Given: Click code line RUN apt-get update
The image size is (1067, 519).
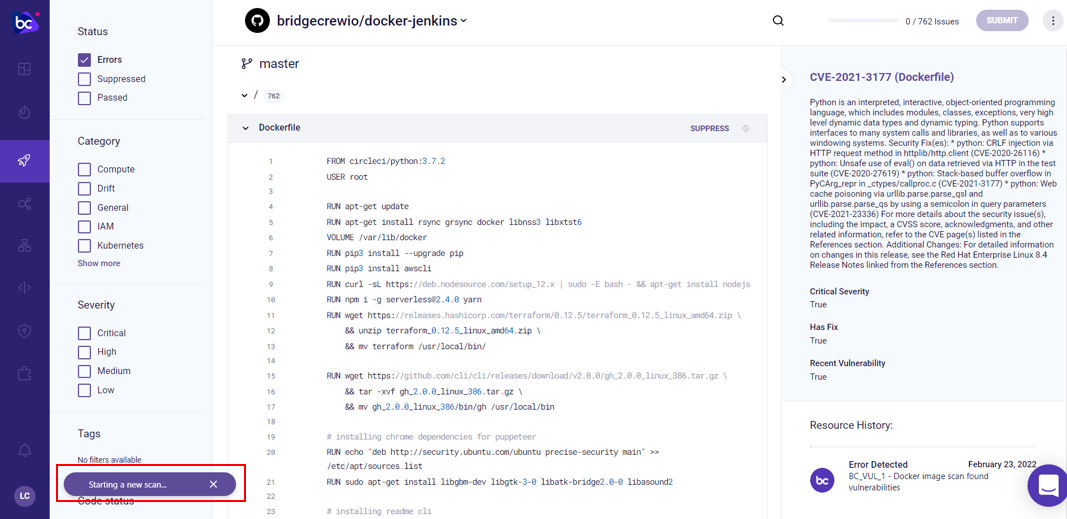Looking at the screenshot, I should click(367, 207).
